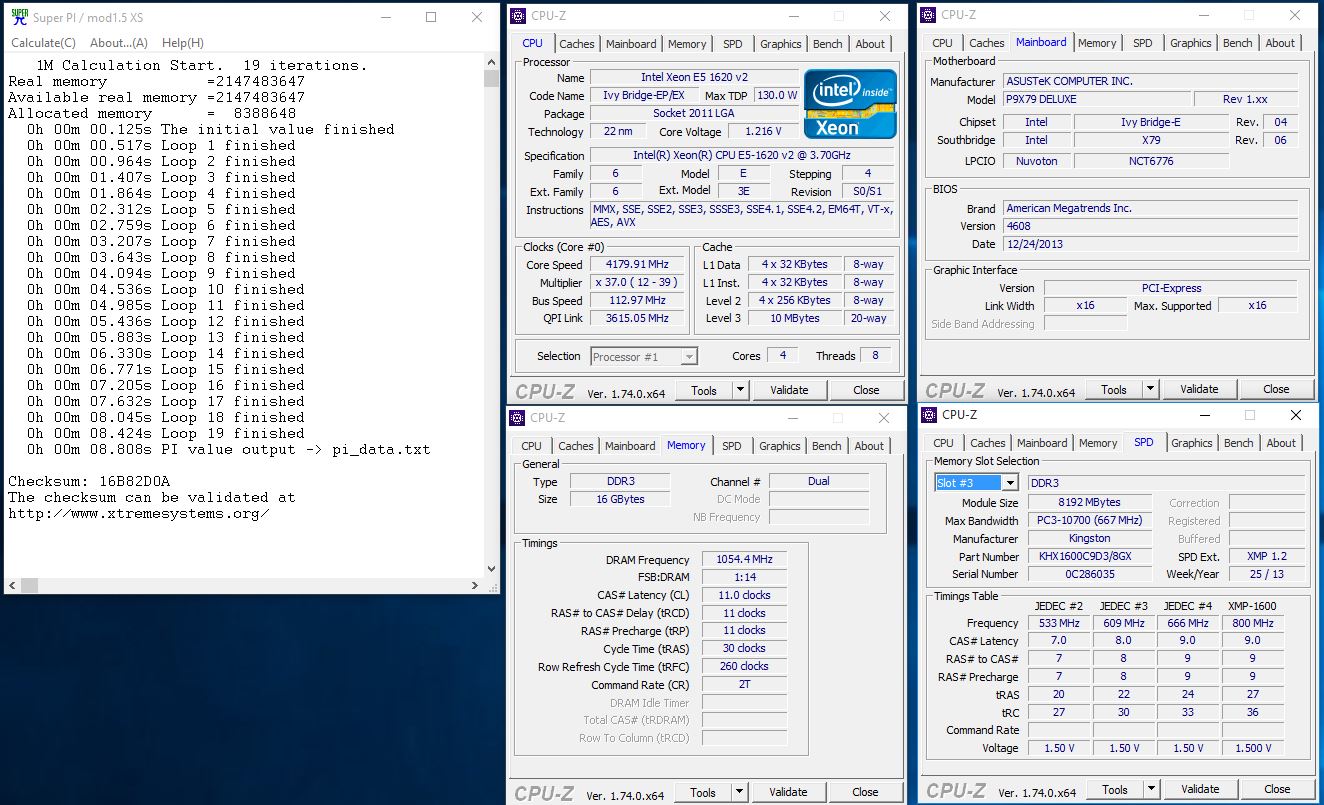Viewport: 1324px width, 805px height.
Task: Switch to Caches tab in the Mainboard window
Action: click(987, 43)
